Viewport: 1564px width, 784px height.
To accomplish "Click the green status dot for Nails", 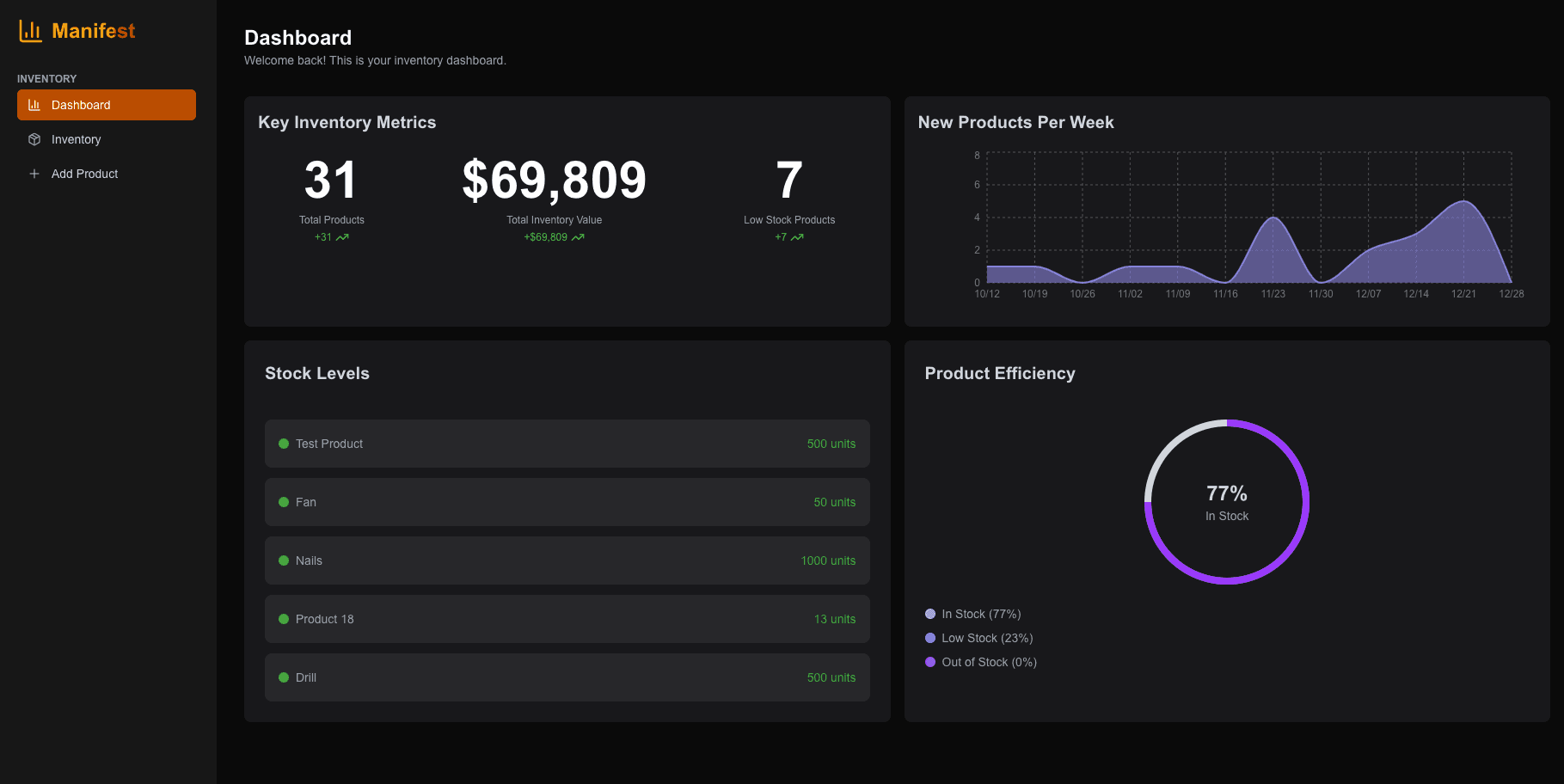I will coord(284,560).
